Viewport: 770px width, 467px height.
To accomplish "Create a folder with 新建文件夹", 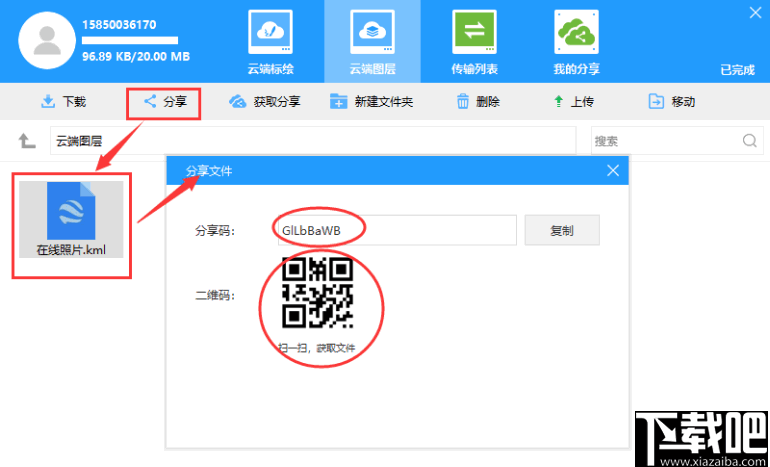I will pos(371,102).
